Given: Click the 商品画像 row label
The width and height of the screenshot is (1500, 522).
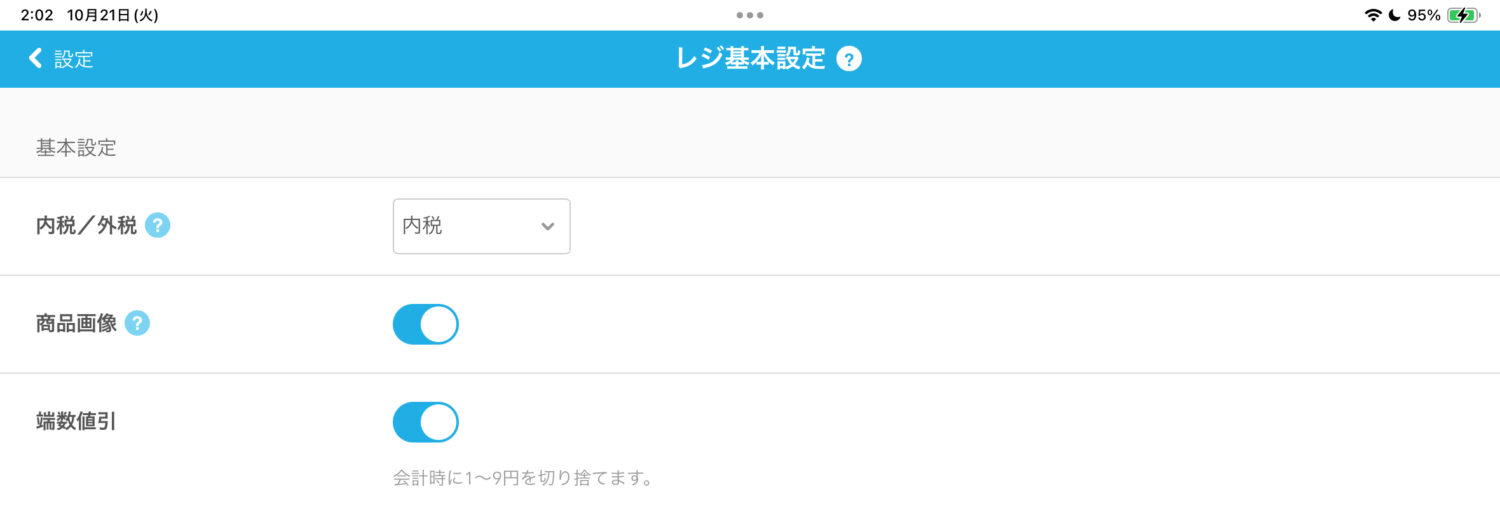Looking at the screenshot, I should point(76,324).
